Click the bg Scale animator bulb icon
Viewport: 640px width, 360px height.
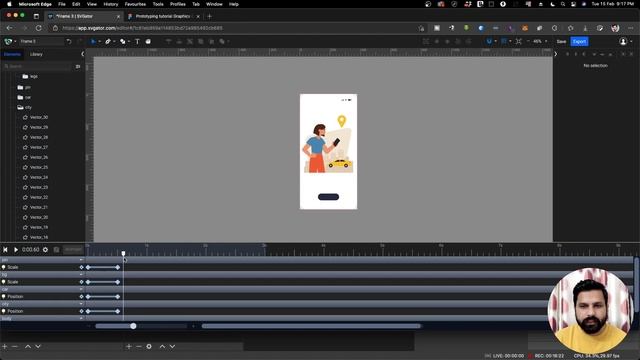[x=4, y=282]
